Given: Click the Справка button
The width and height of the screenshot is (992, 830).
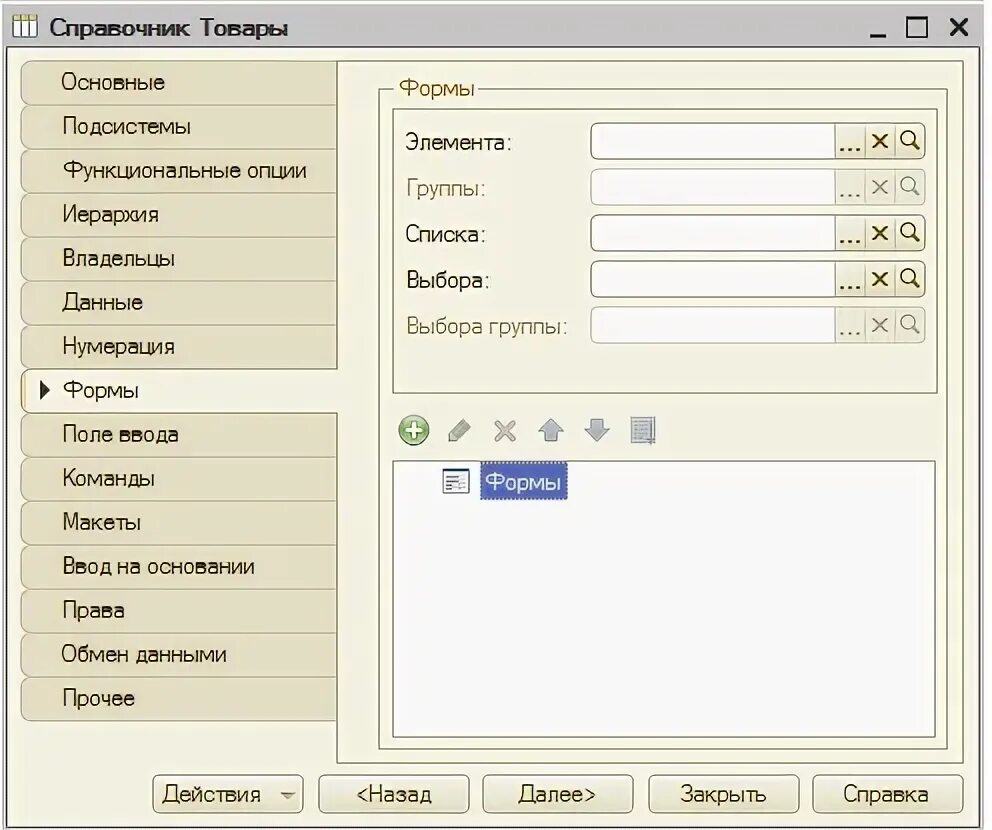Looking at the screenshot, I should [887, 794].
